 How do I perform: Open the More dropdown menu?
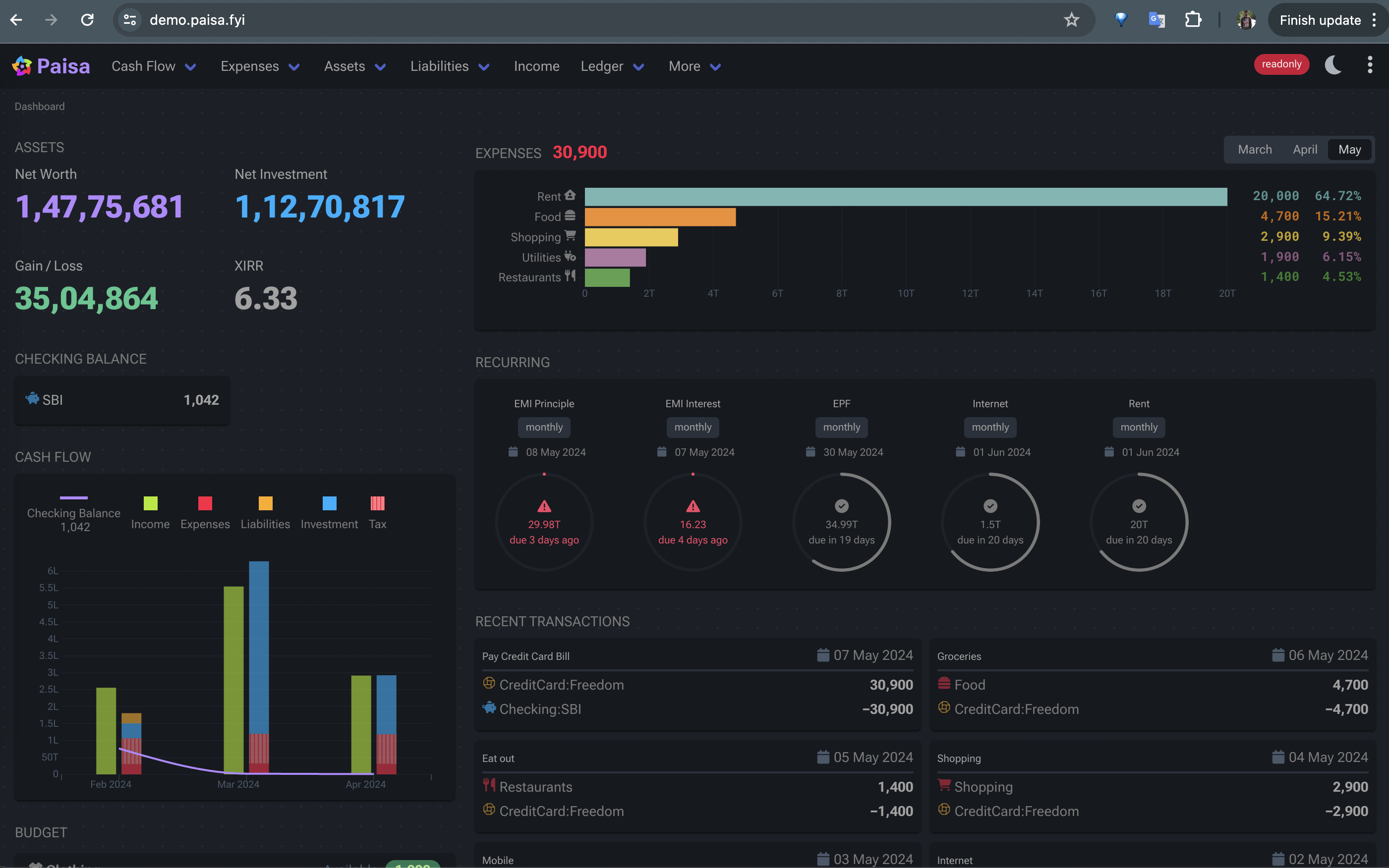tap(694, 66)
